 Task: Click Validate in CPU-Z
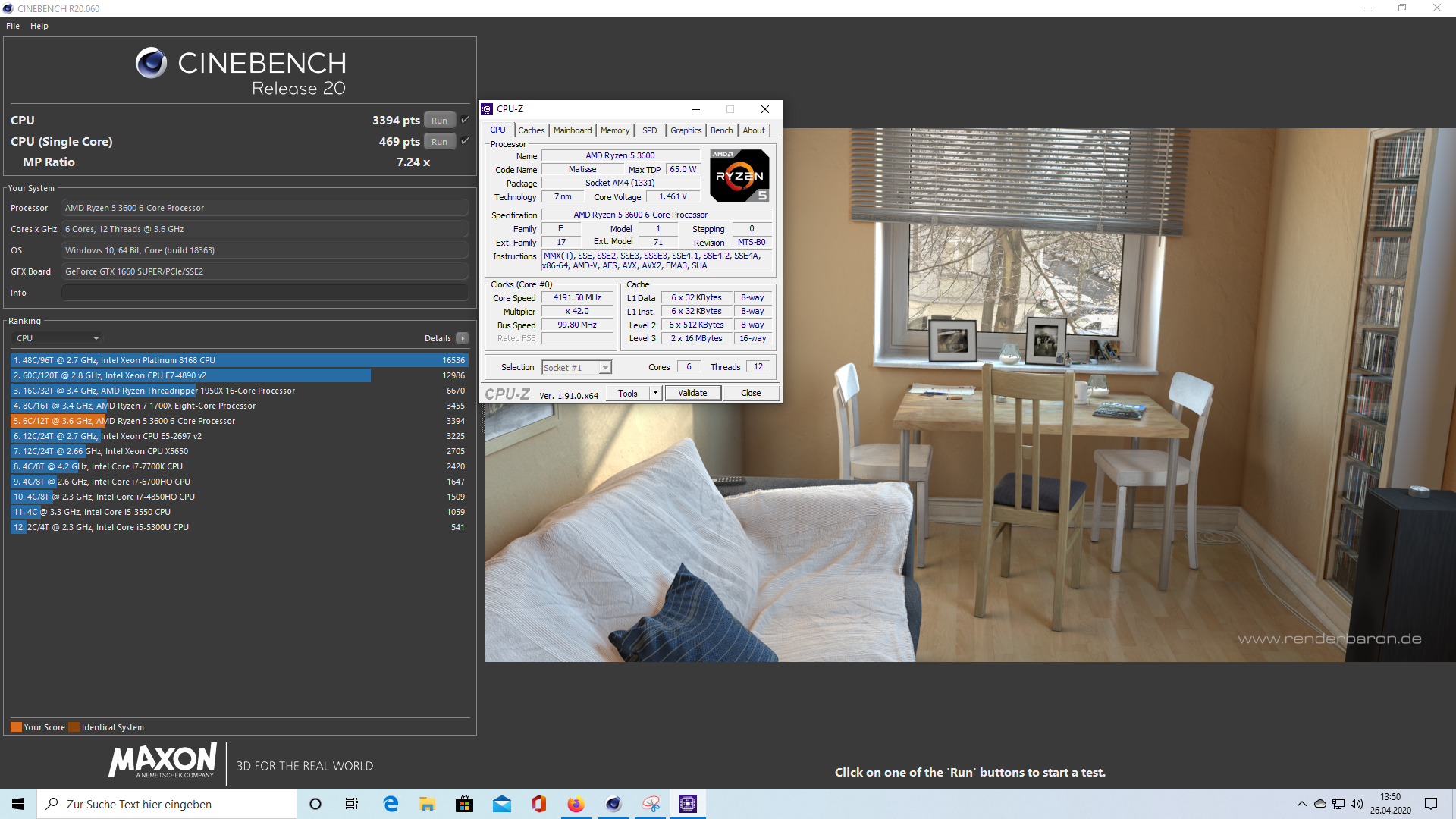[x=692, y=392]
